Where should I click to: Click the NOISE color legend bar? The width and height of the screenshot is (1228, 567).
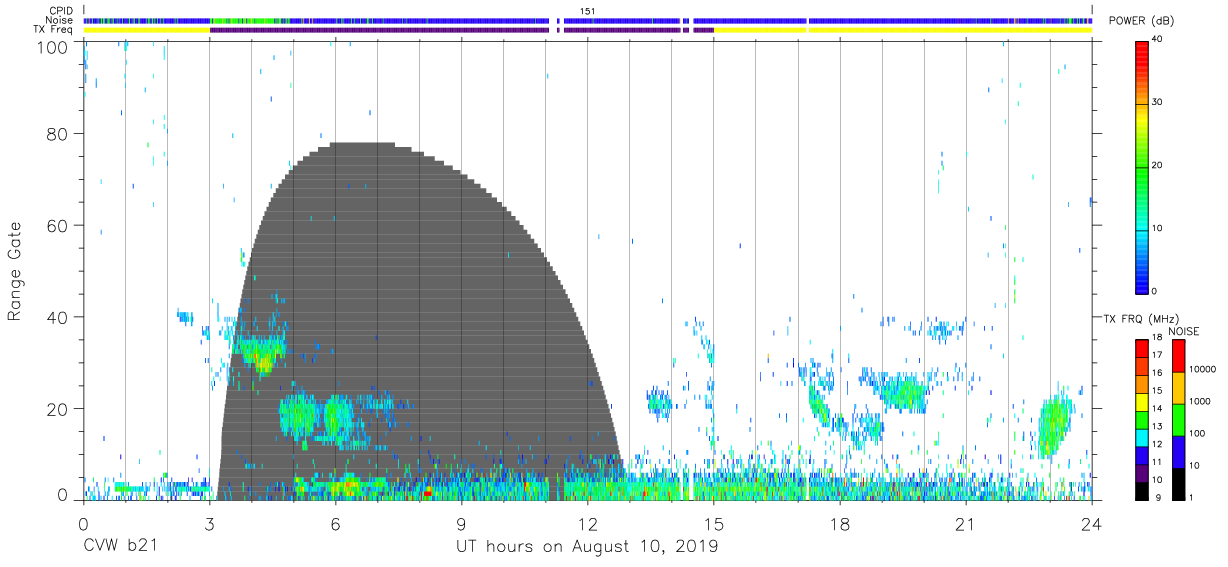click(x=1177, y=419)
